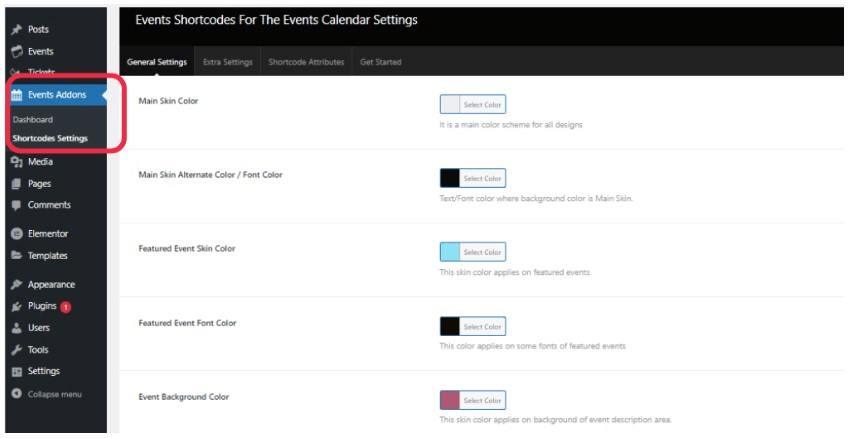Screen dimensions: 853x438
Task: Click the mauve Event Background Color swatch
Action: 450,400
